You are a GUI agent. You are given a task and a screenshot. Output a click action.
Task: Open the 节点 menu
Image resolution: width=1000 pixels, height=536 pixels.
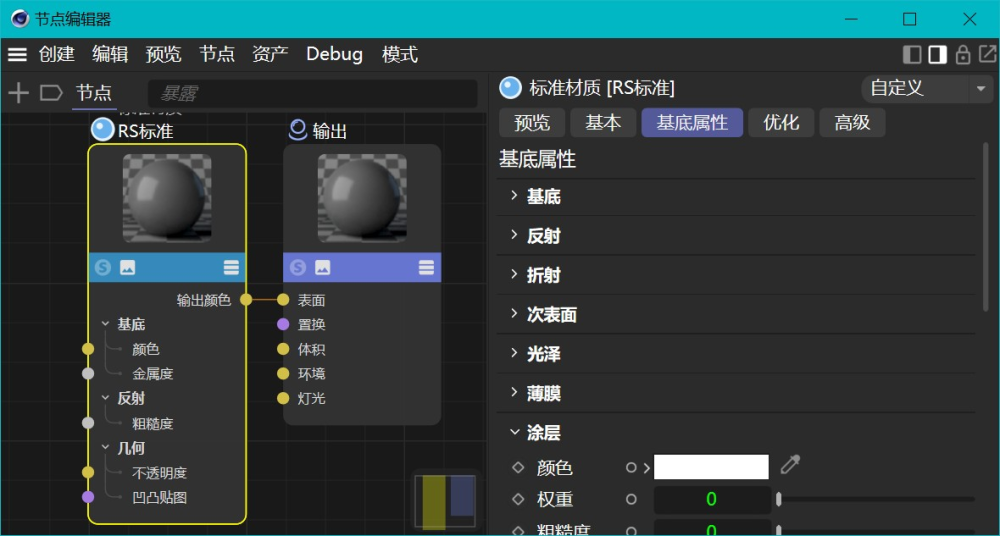[x=217, y=55]
